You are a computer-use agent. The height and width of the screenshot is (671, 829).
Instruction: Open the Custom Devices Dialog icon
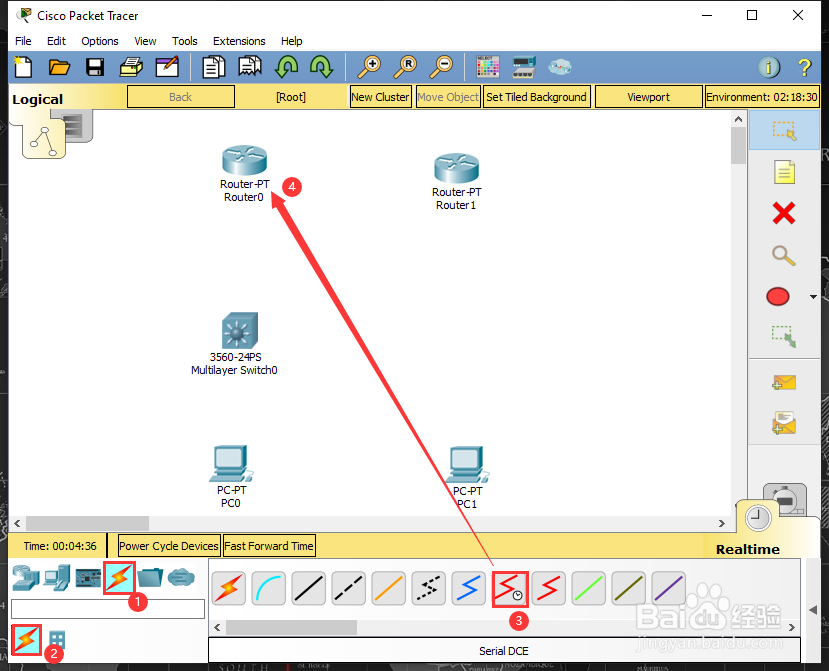click(x=524, y=67)
